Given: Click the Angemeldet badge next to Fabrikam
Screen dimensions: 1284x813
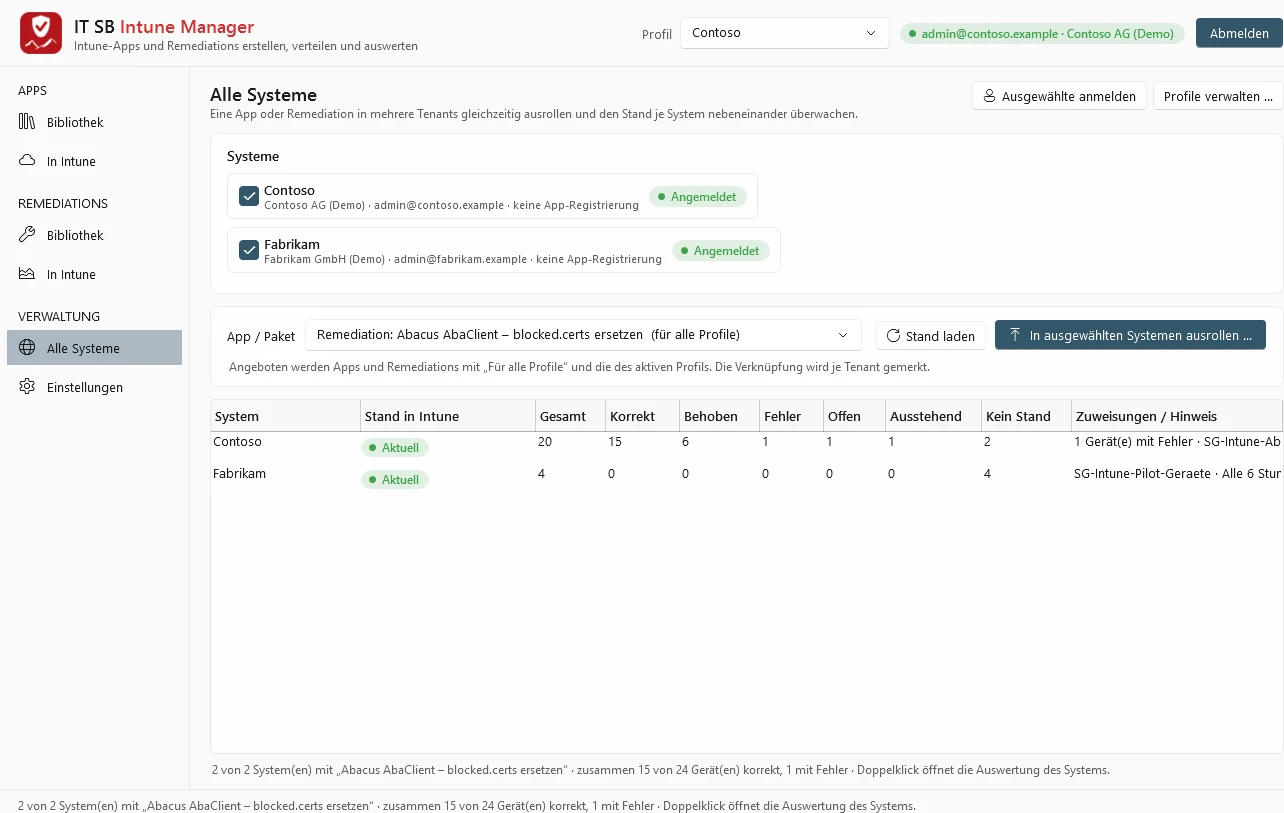Looking at the screenshot, I should click(721, 251).
